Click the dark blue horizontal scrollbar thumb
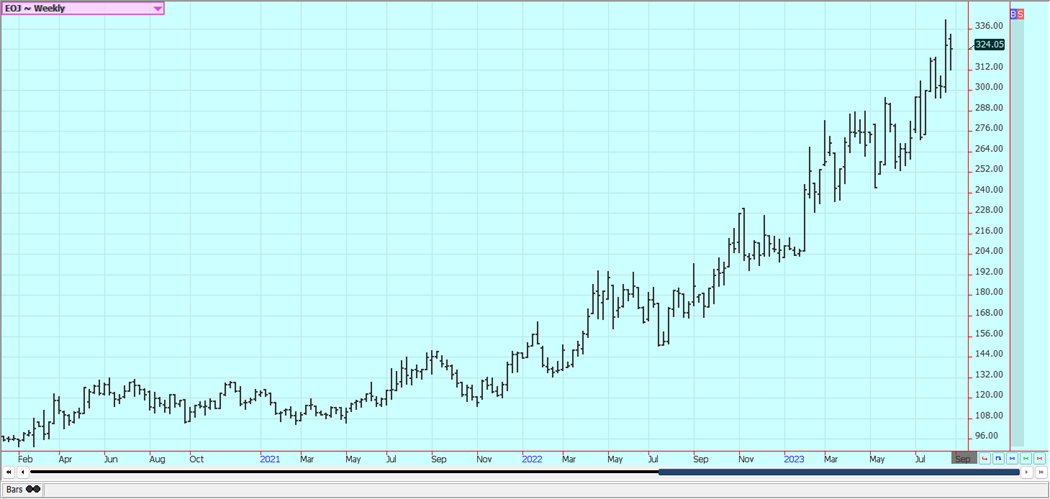The width and height of the screenshot is (1050, 499). [838, 472]
